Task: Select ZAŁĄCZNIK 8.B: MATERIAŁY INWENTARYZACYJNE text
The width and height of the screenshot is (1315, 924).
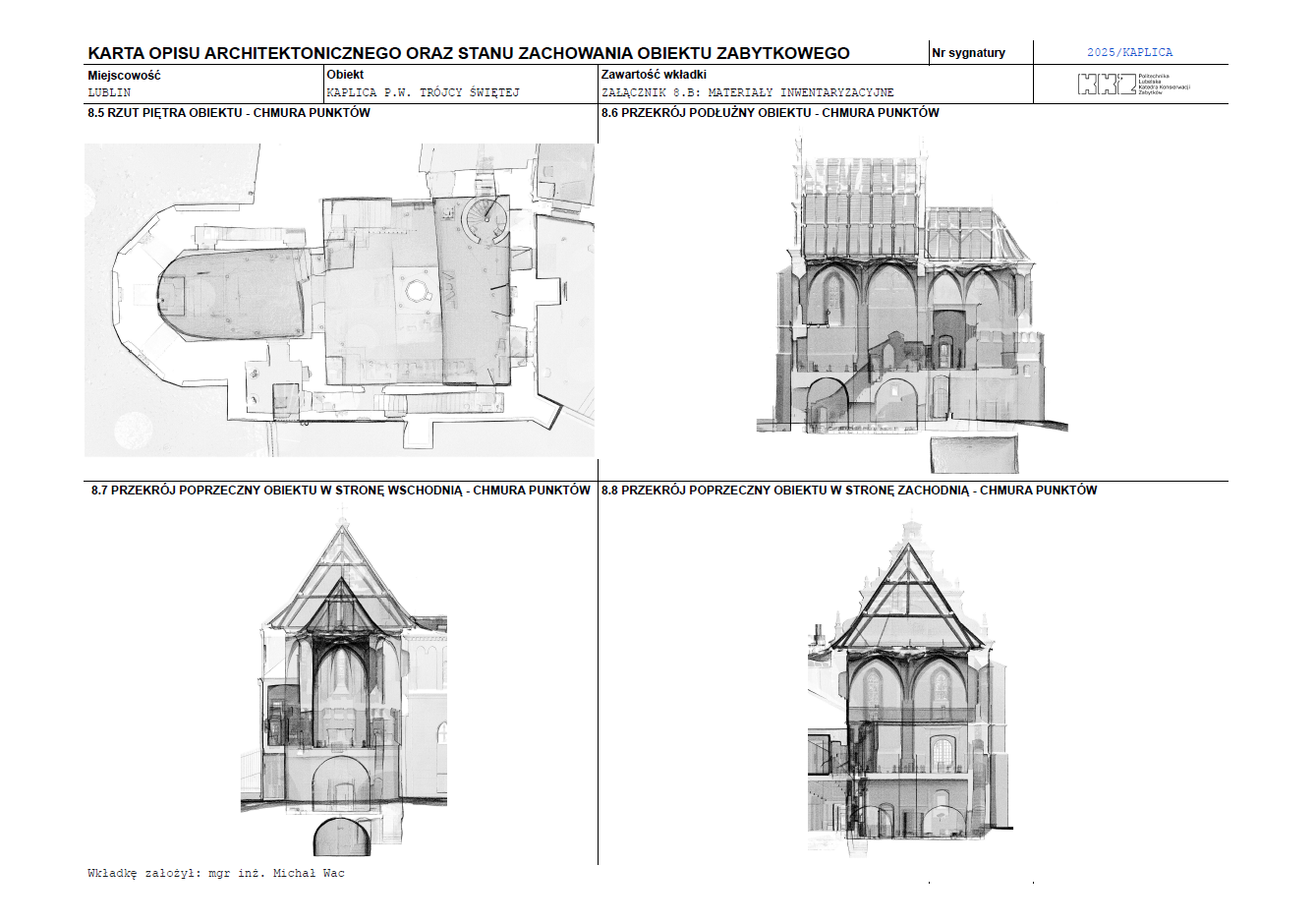Action: point(748,92)
